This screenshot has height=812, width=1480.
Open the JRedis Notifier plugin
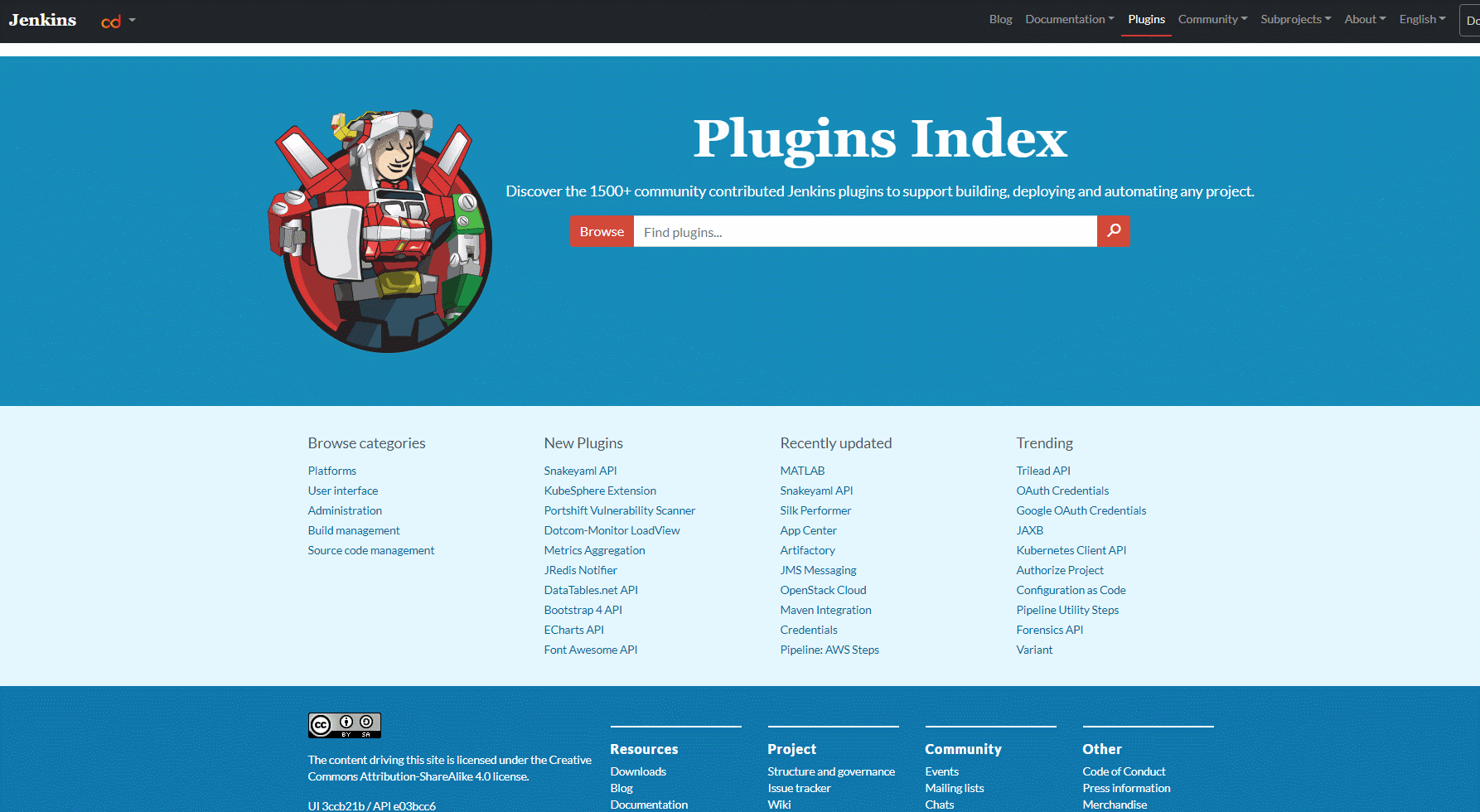point(580,570)
